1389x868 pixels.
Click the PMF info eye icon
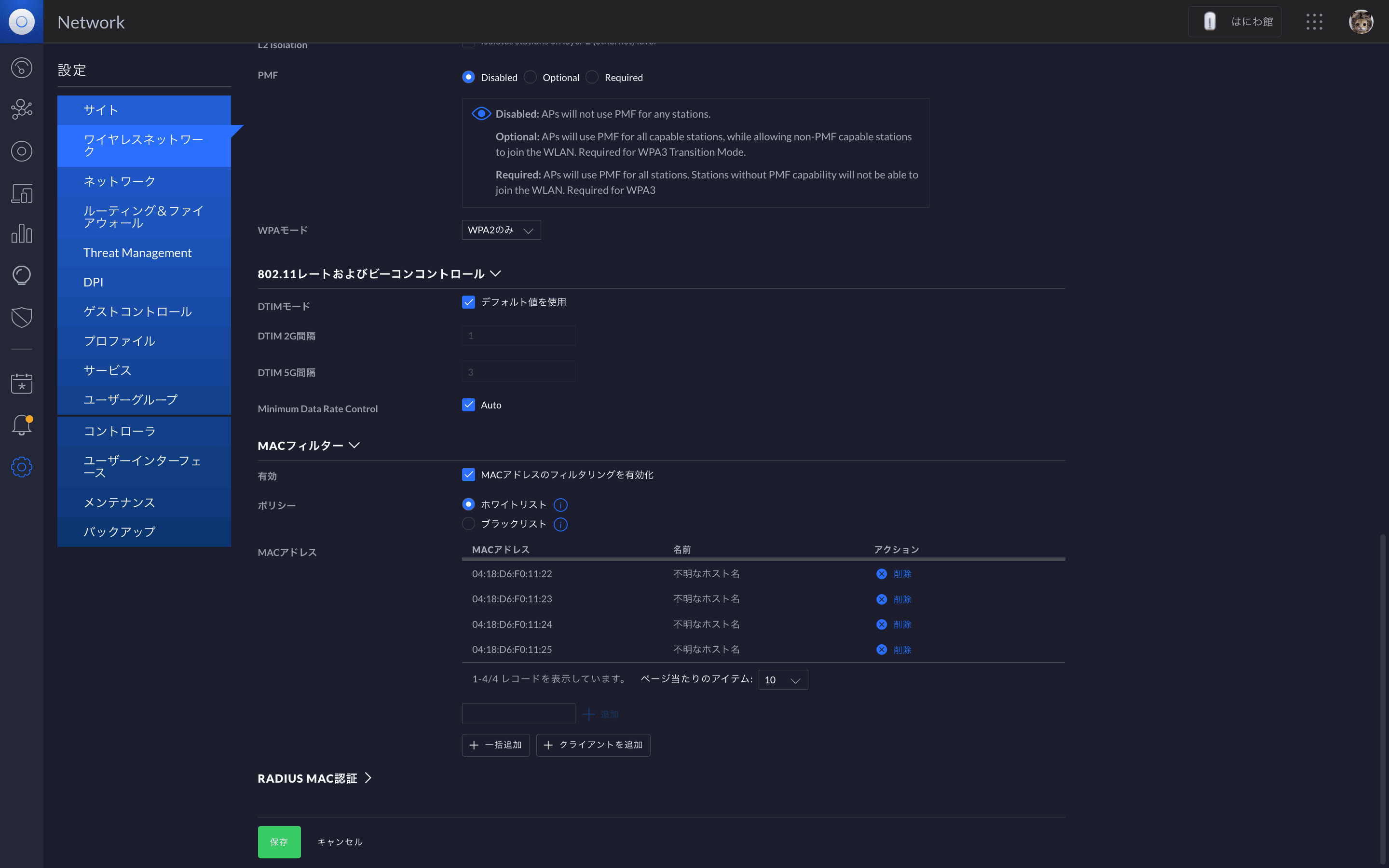[x=481, y=114]
